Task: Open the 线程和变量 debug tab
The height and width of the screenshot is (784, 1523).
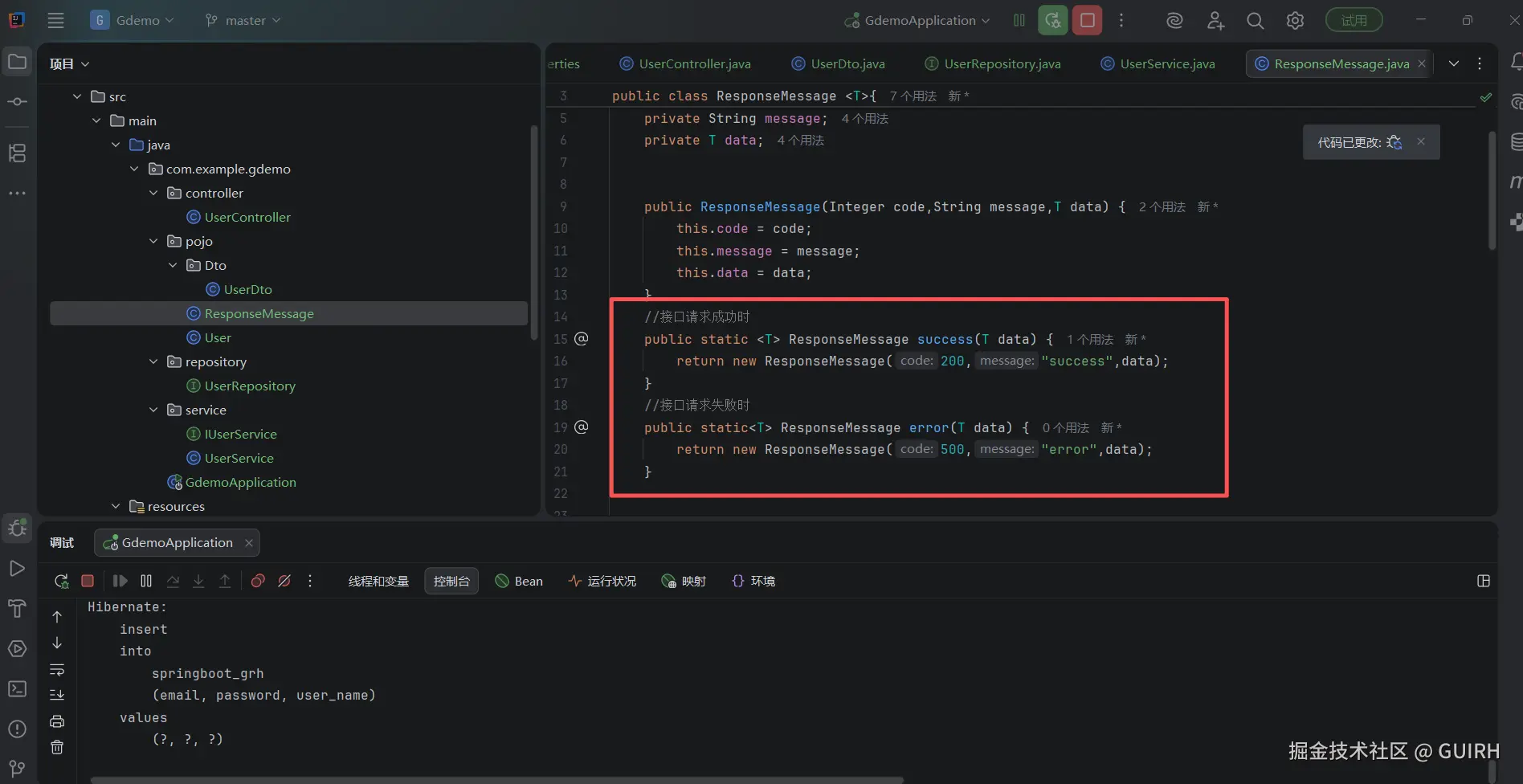Action: pos(378,581)
